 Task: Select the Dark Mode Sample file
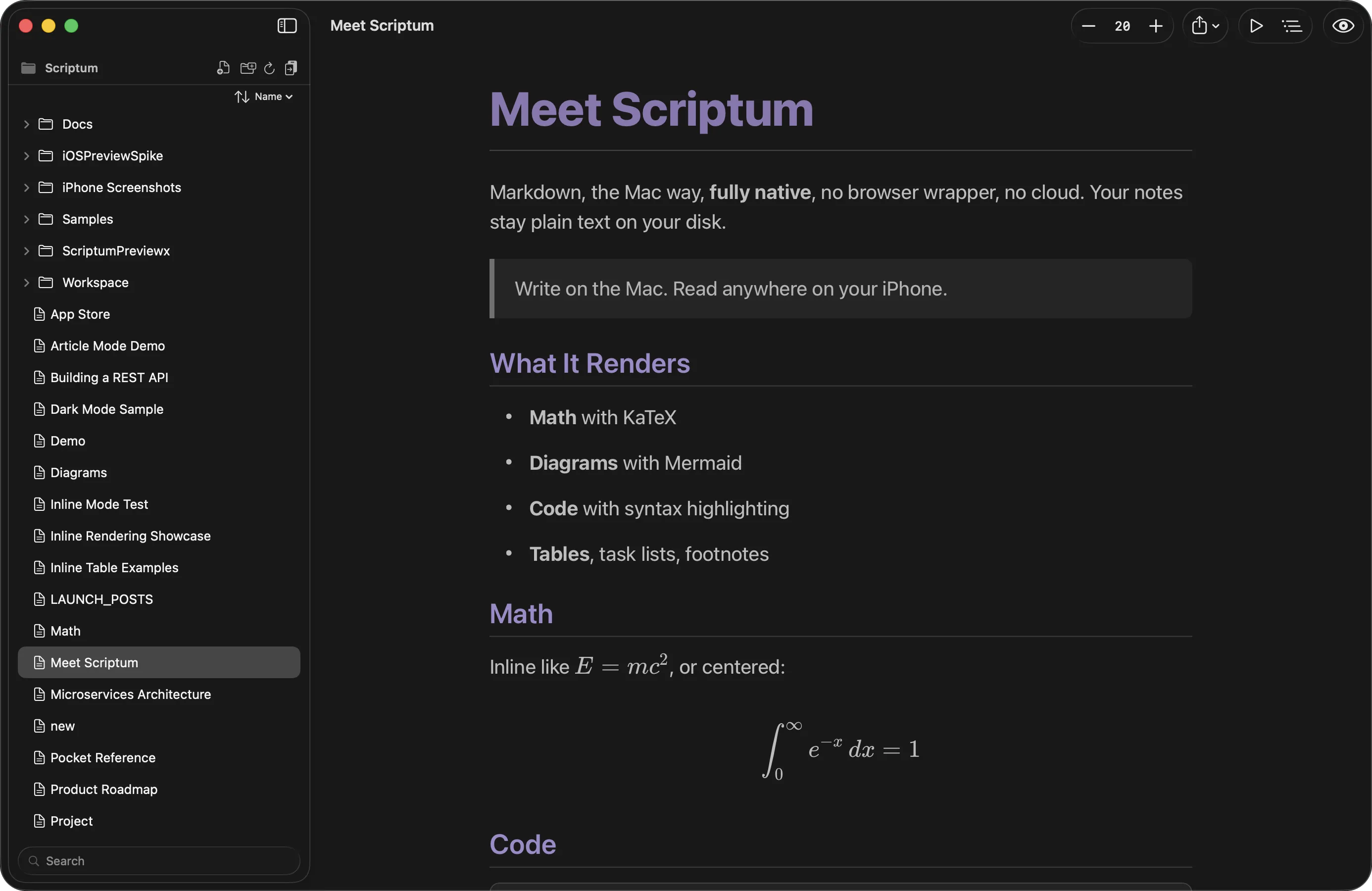pos(158,409)
